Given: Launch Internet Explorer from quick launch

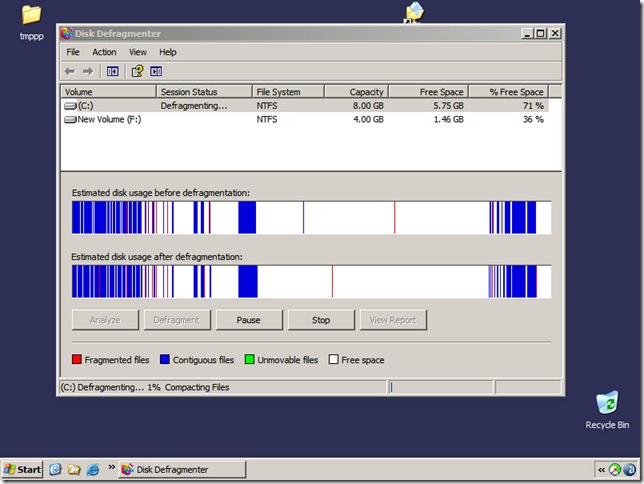Looking at the screenshot, I should coord(93,469).
